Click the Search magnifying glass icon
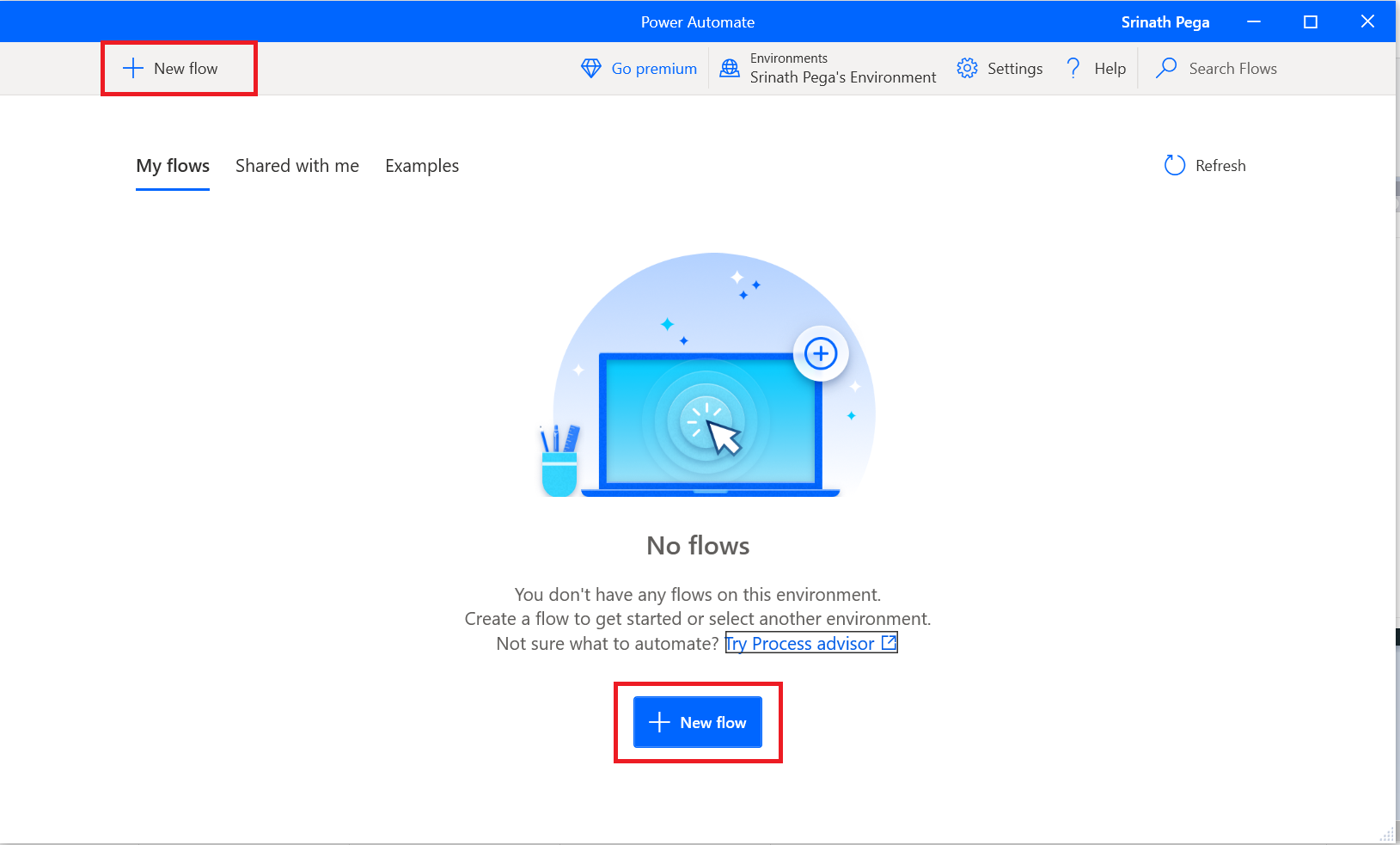The width and height of the screenshot is (1400, 845). pos(1166,69)
